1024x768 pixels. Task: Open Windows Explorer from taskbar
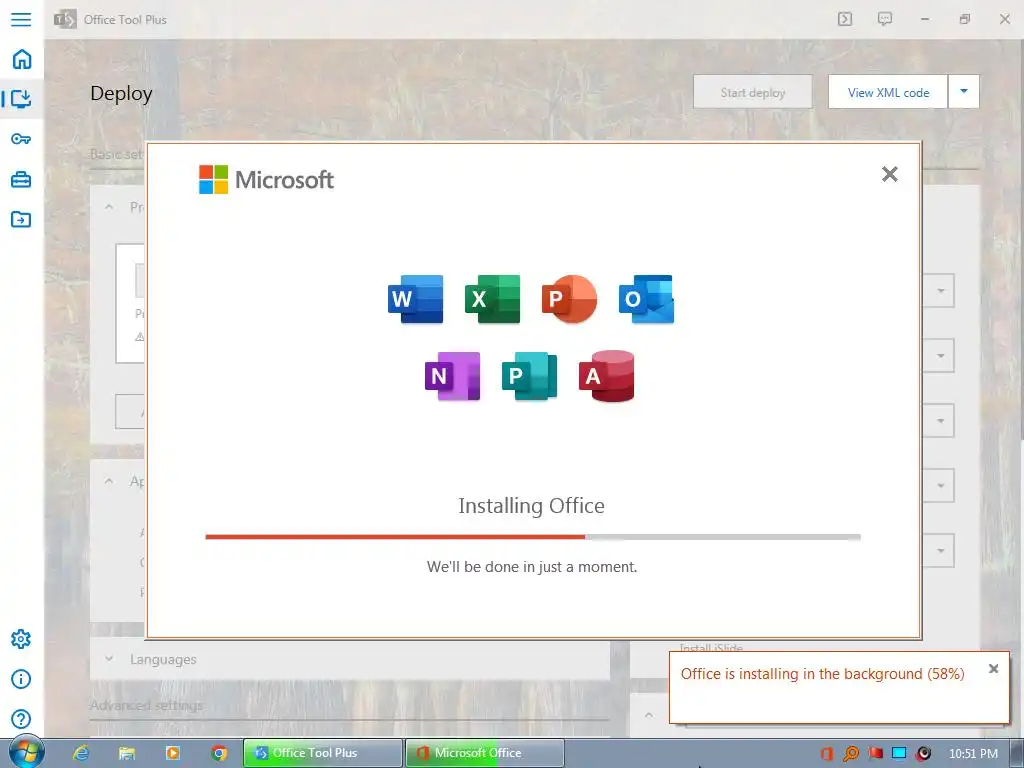127,753
